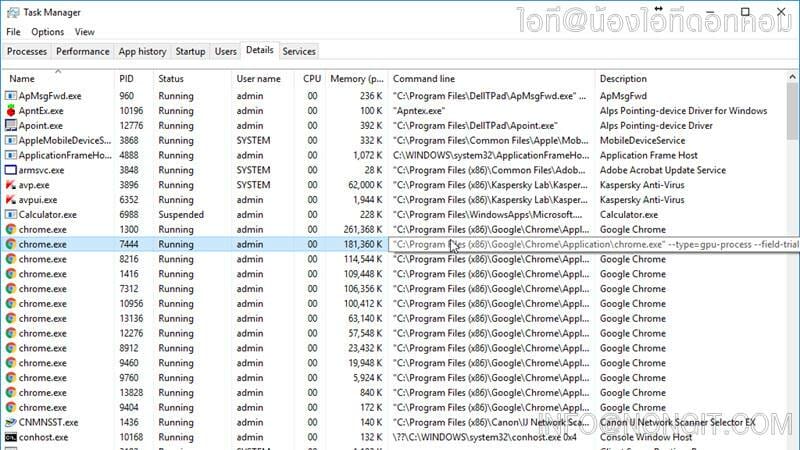Click the Canon IJ Network Scanner Selector description
The height and width of the screenshot is (450, 800).
coord(678,422)
